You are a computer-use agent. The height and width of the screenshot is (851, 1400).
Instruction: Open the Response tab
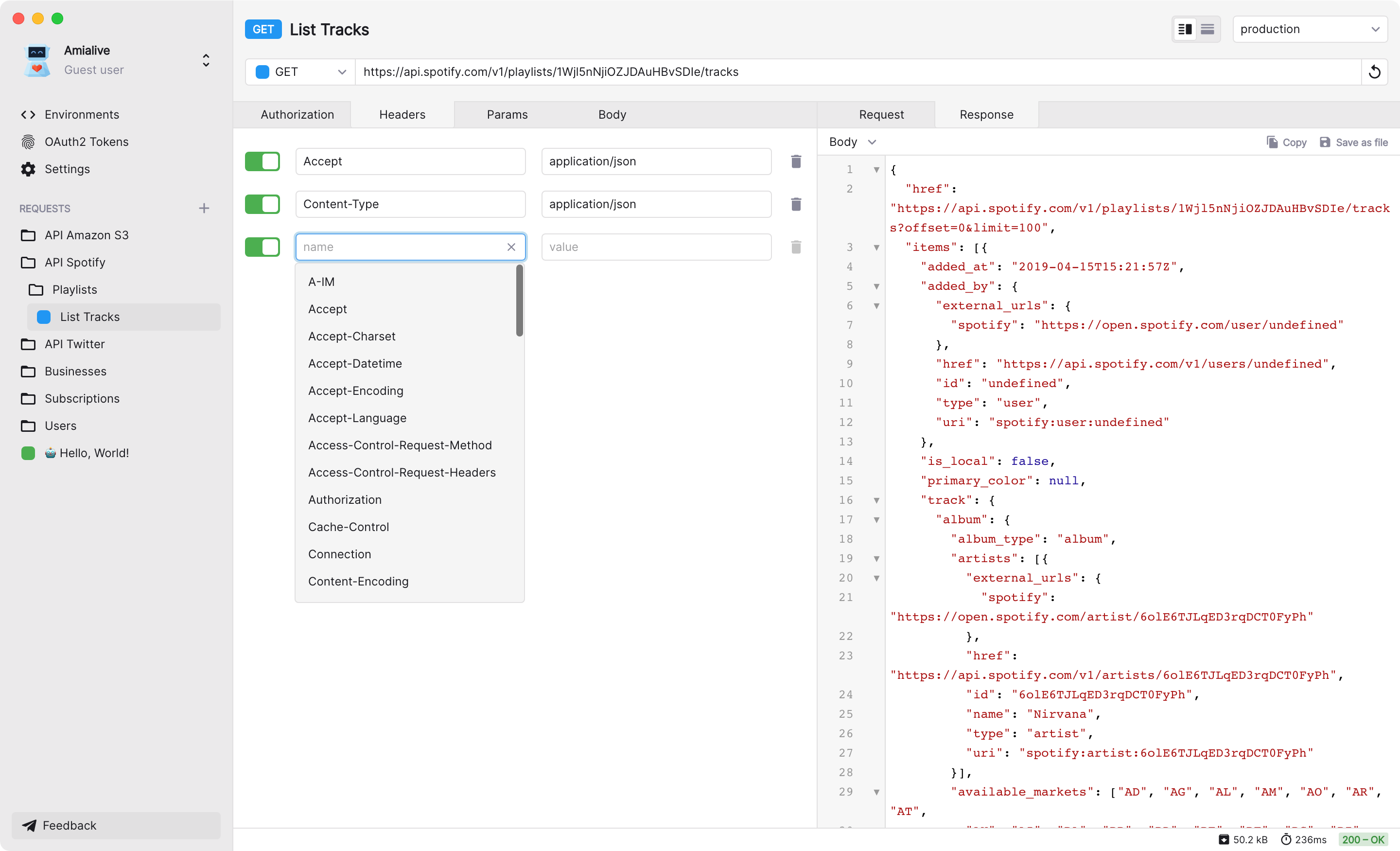(x=986, y=115)
